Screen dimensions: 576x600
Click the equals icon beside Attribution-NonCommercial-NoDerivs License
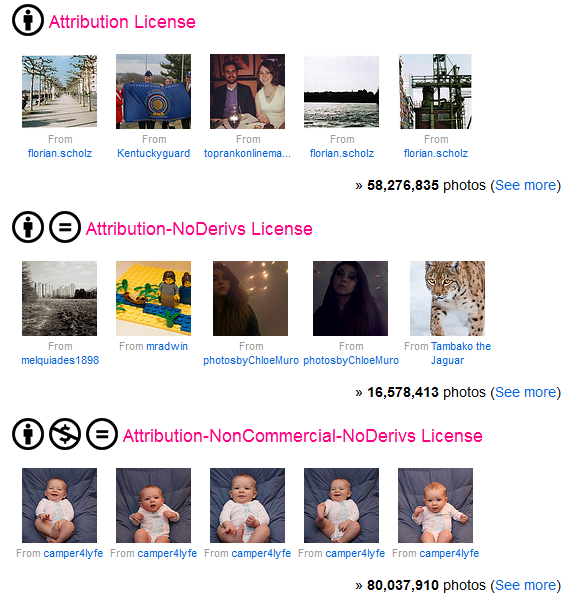tap(102, 434)
